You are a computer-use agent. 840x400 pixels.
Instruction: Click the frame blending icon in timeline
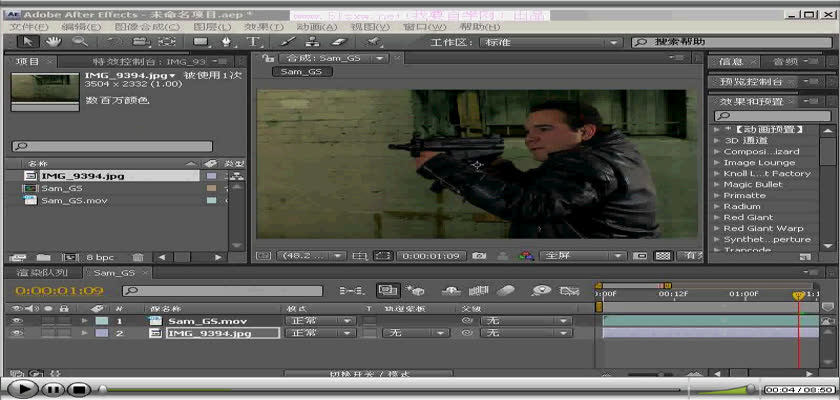click(477, 291)
